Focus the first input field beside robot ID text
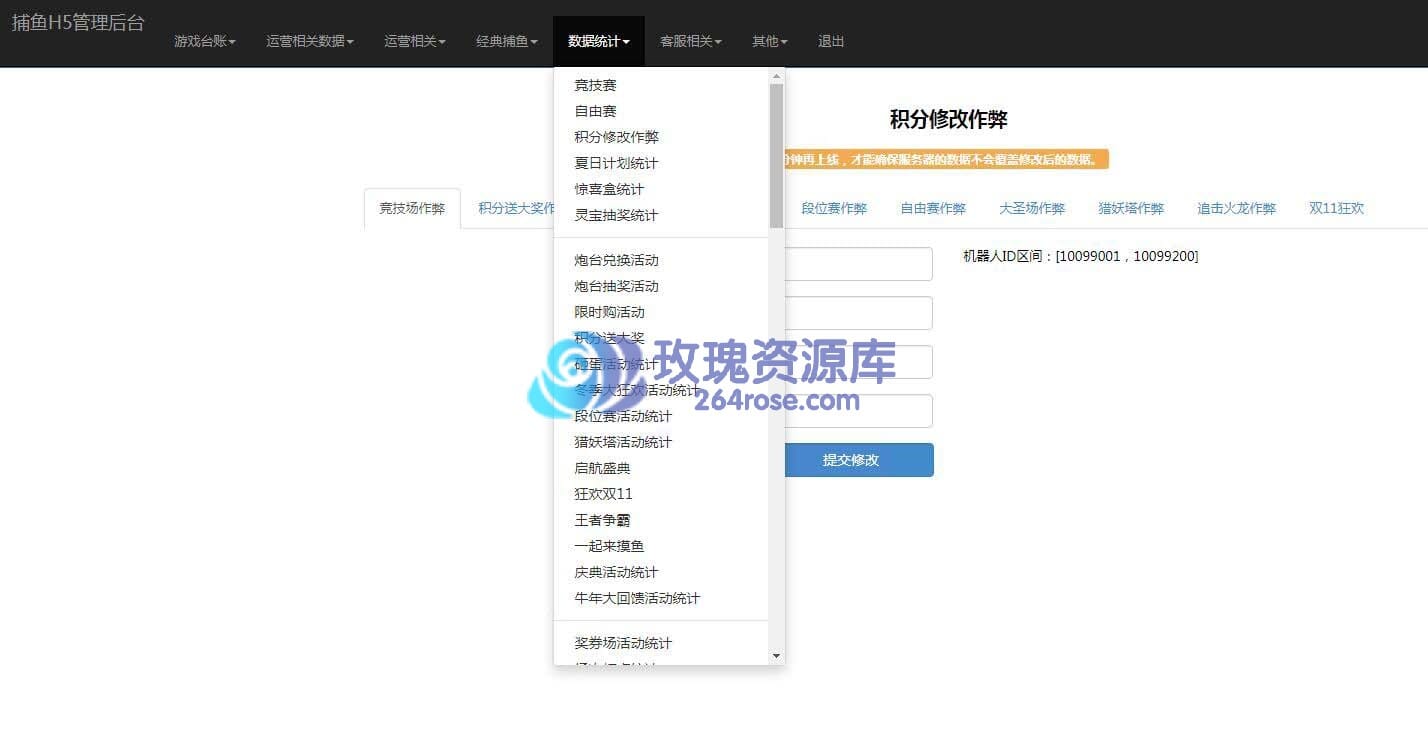The height and width of the screenshot is (750, 1428). coord(859,264)
